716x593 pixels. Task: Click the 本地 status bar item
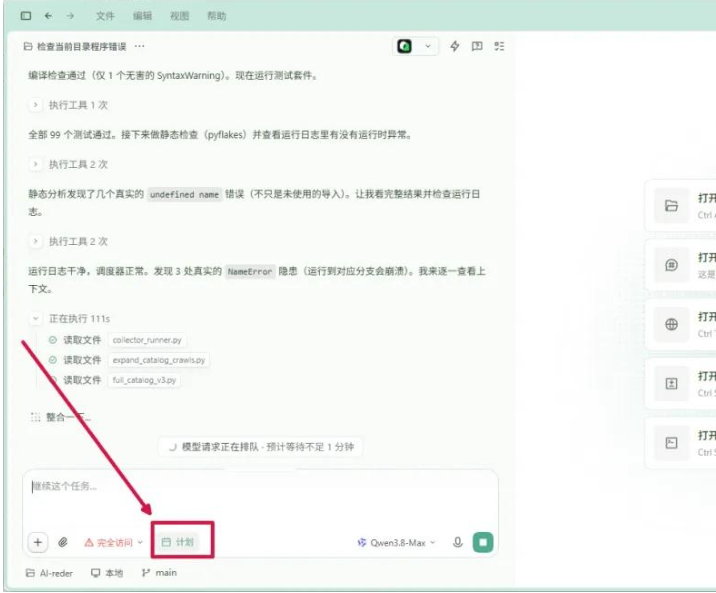click(x=107, y=573)
